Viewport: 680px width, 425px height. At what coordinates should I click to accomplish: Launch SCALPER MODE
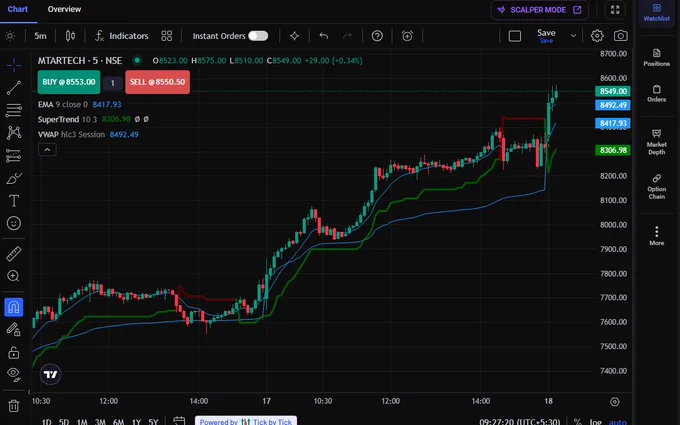click(539, 10)
